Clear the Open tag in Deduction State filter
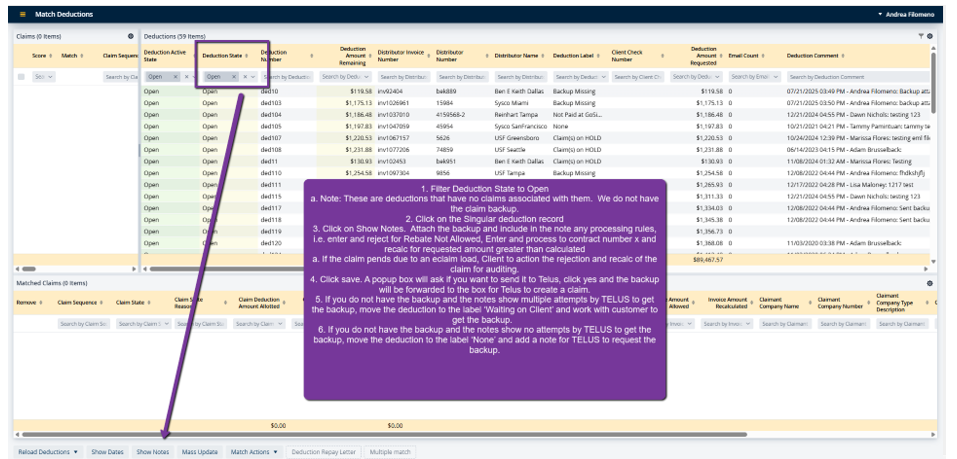The width and height of the screenshot is (957, 459). click(x=234, y=77)
